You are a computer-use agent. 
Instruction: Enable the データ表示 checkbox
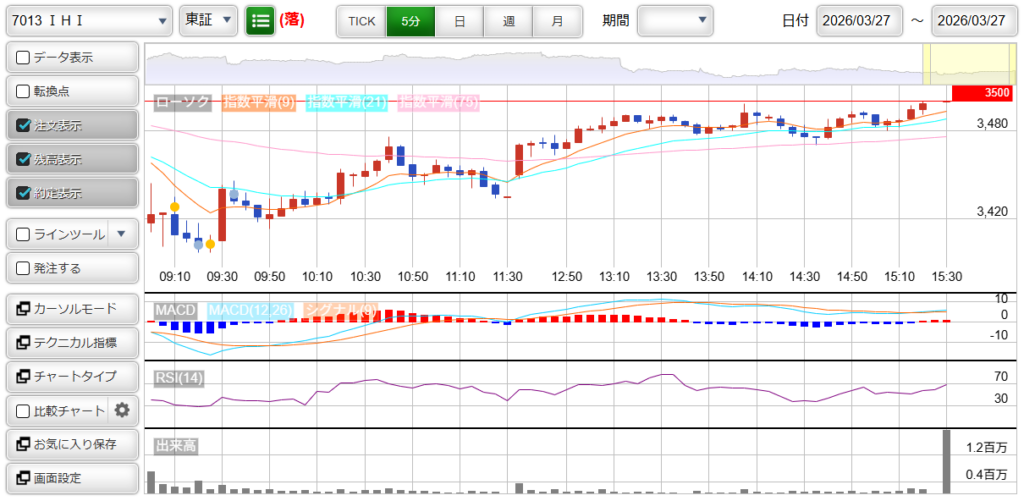click(x=23, y=58)
